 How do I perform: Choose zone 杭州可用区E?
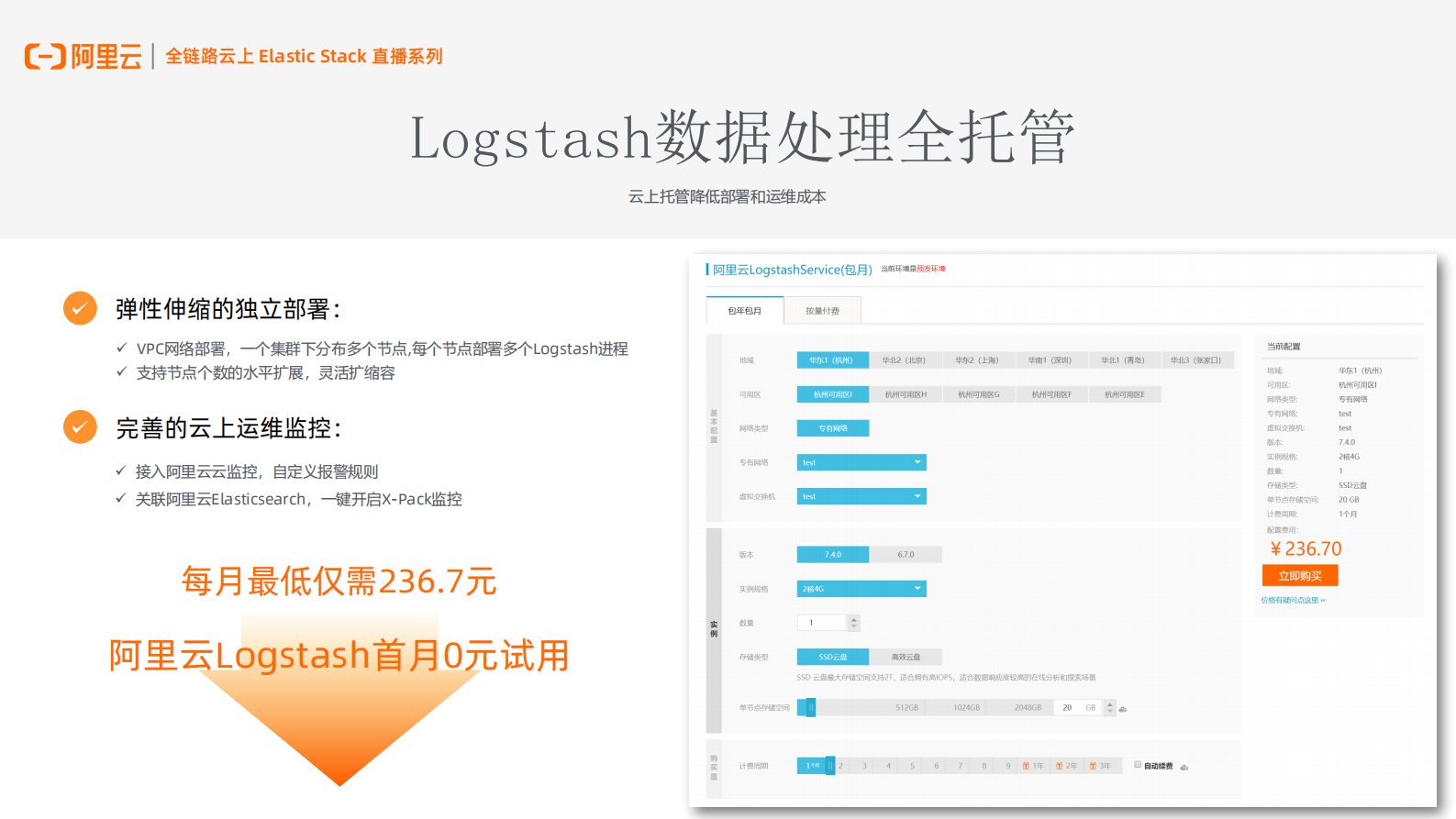coord(1124,394)
